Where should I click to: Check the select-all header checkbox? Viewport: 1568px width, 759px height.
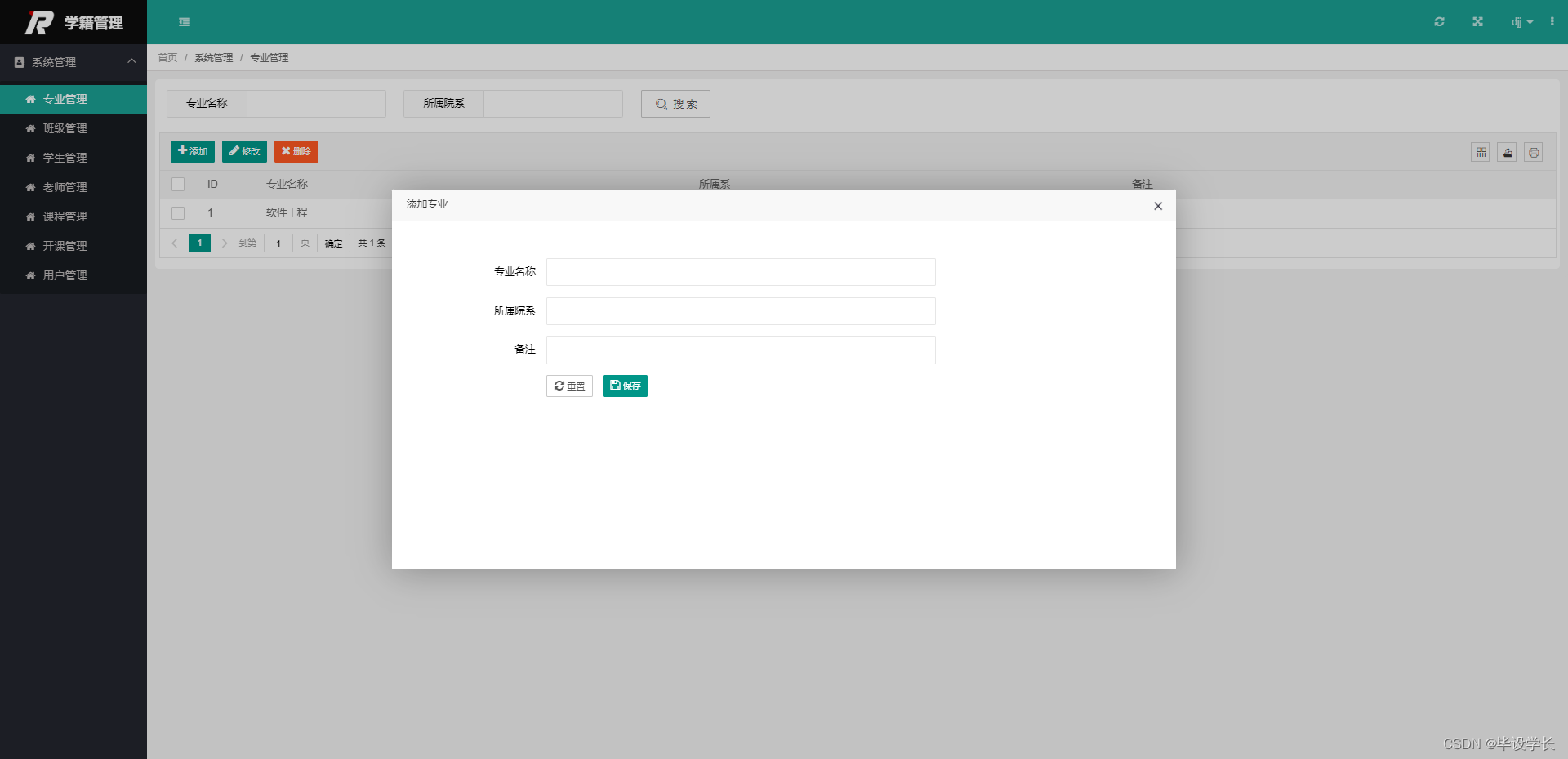tap(178, 185)
